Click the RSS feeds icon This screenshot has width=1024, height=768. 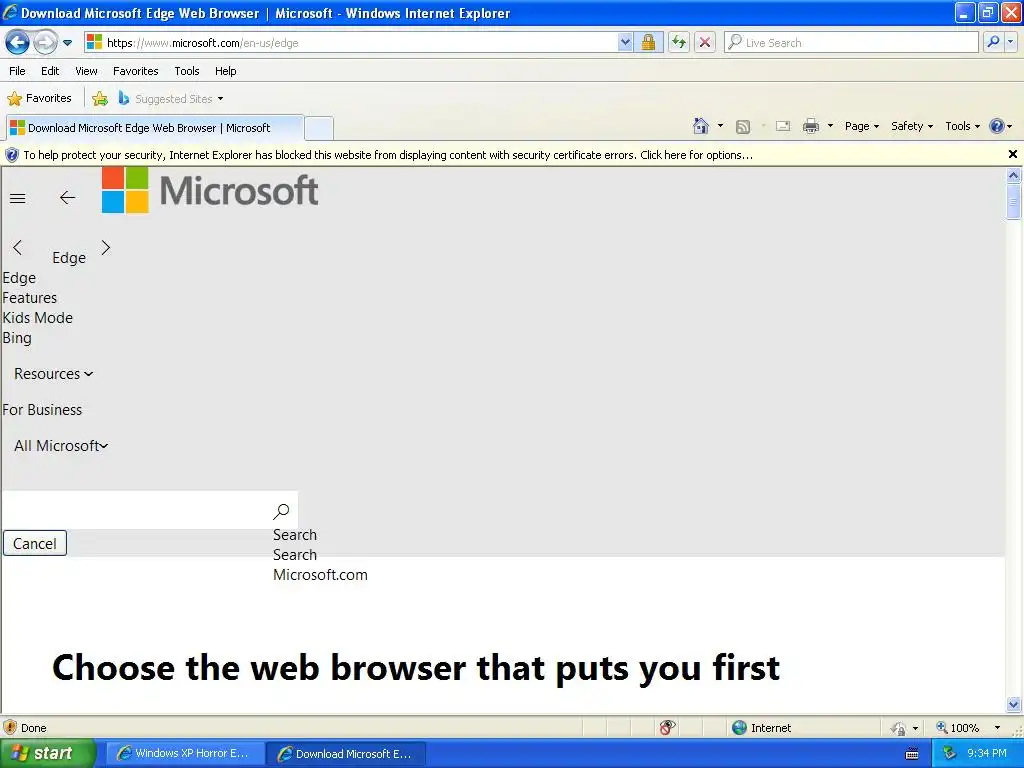coord(743,127)
